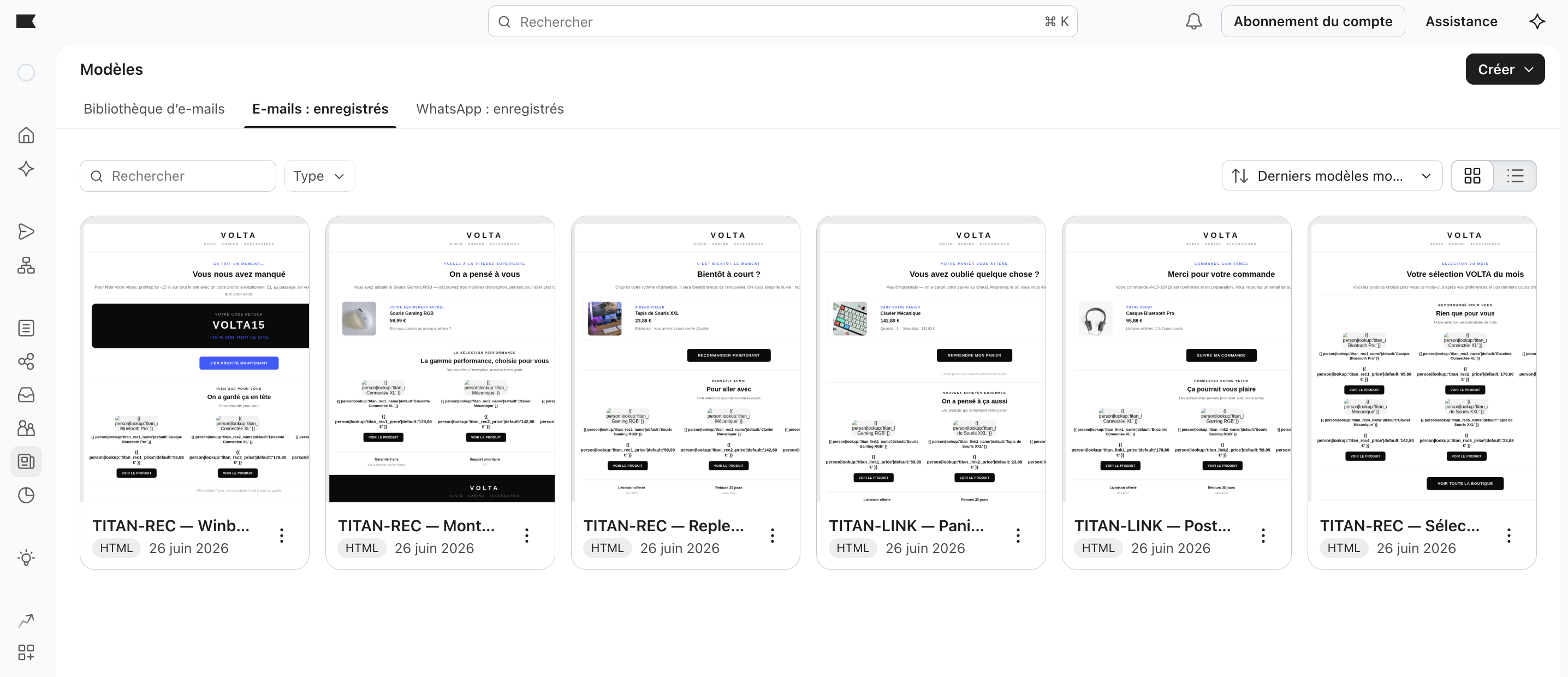Open the Forms list sidebar icon
This screenshot has height=677, width=1568.
click(26, 328)
